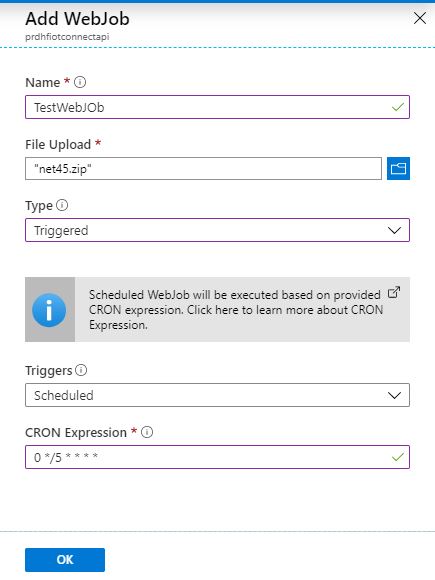Click the info icon beside CRON Expression
This screenshot has height=580, width=435.
pyautogui.click(x=147, y=432)
